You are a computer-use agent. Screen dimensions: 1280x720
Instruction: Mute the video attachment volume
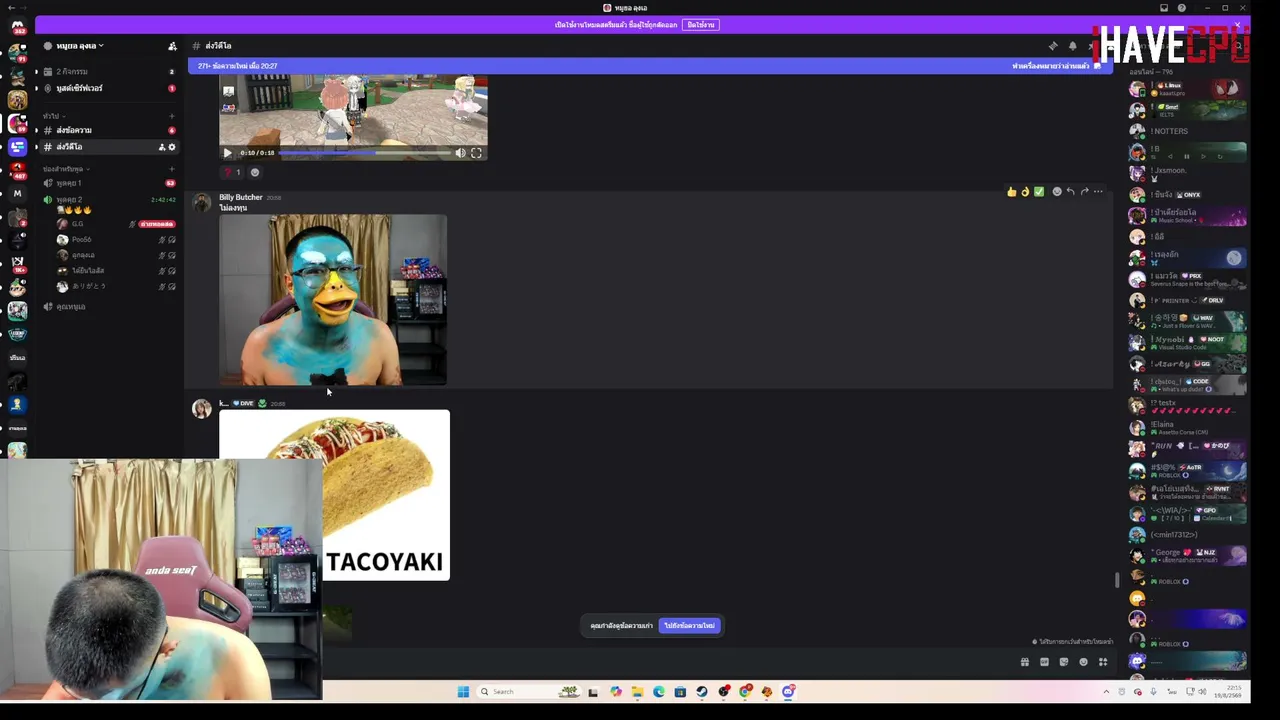[460, 153]
